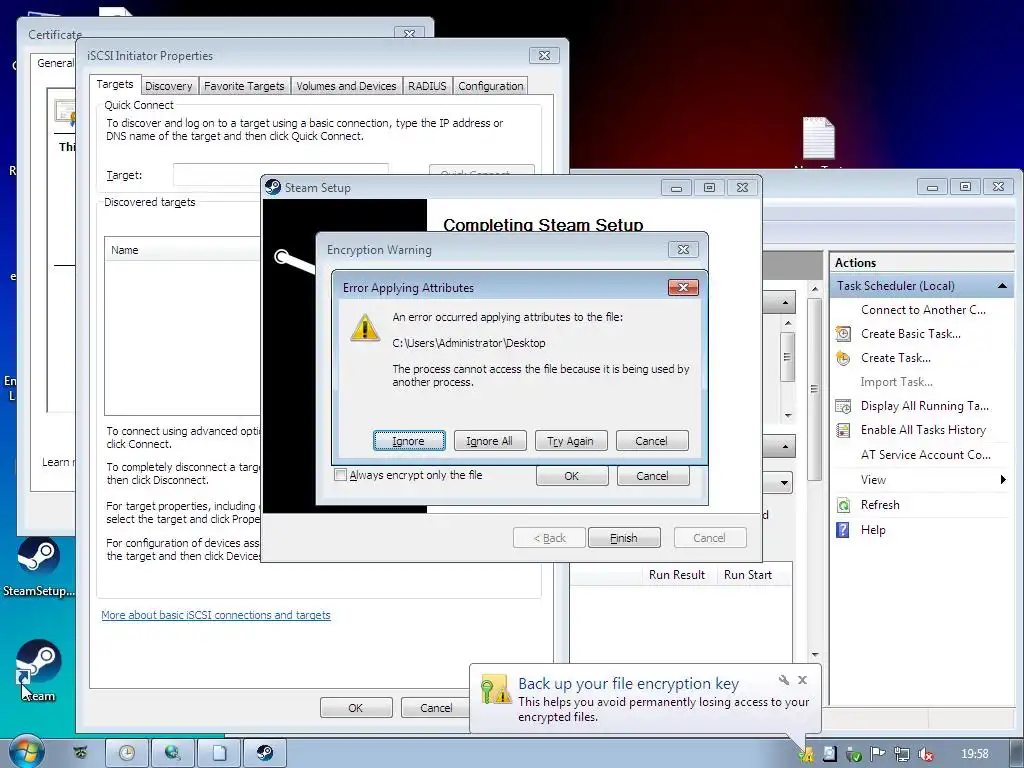Viewport: 1024px width, 768px height.
Task: Click the Show desktop button at taskbar end
Action: click(1016, 754)
